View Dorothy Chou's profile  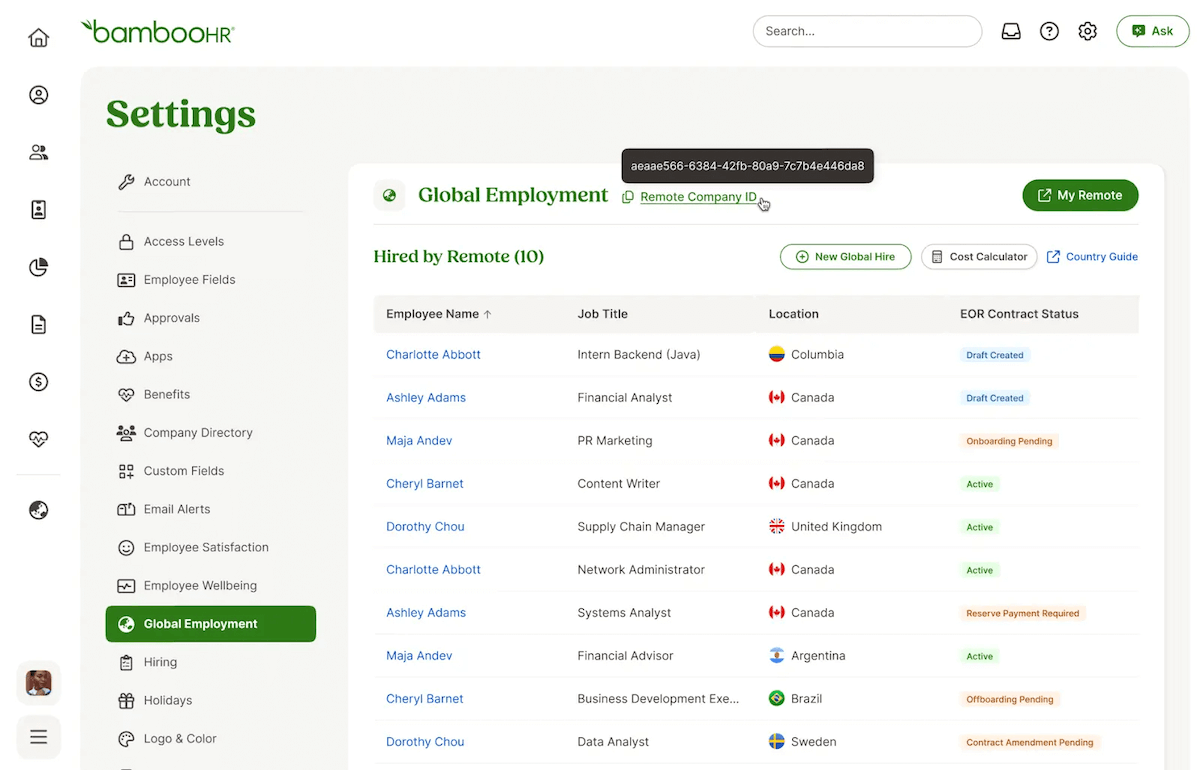pyautogui.click(x=425, y=526)
